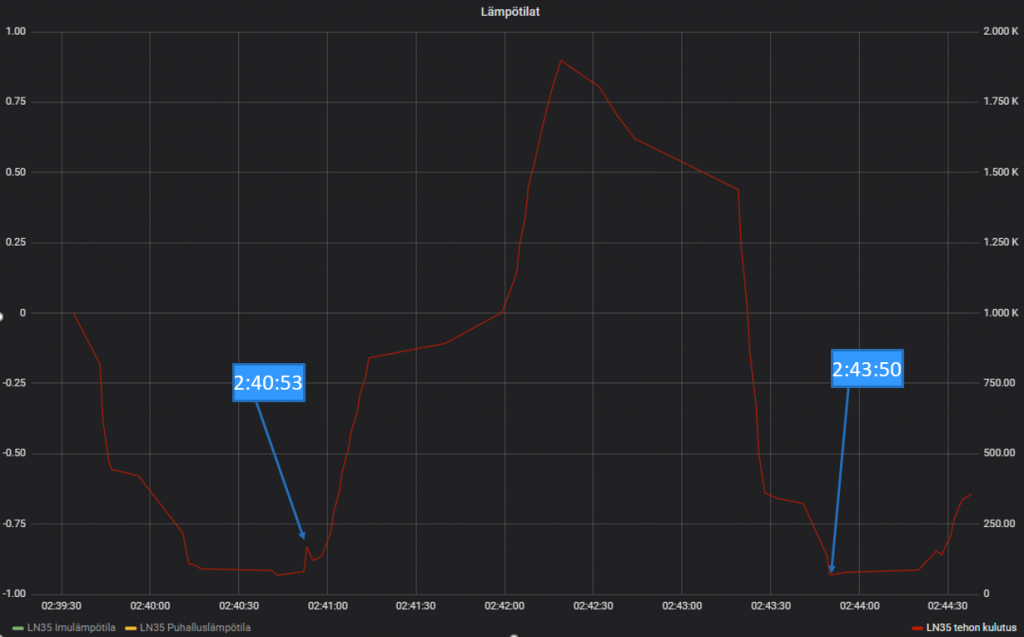Click the 1.00 left axis label

(16, 31)
